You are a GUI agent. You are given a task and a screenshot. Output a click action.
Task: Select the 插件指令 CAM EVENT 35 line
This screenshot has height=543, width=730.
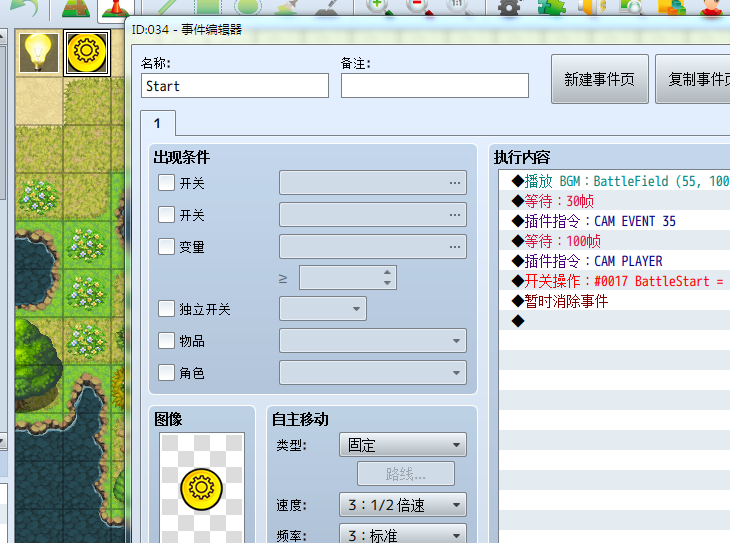615,221
